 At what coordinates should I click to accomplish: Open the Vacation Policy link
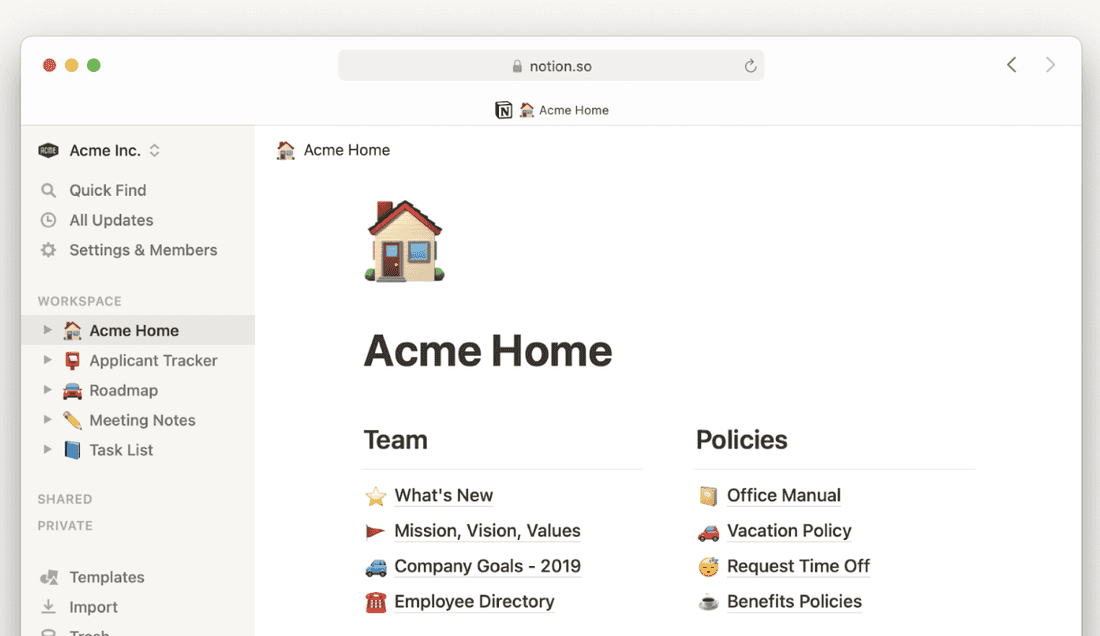pyautogui.click(x=789, y=531)
